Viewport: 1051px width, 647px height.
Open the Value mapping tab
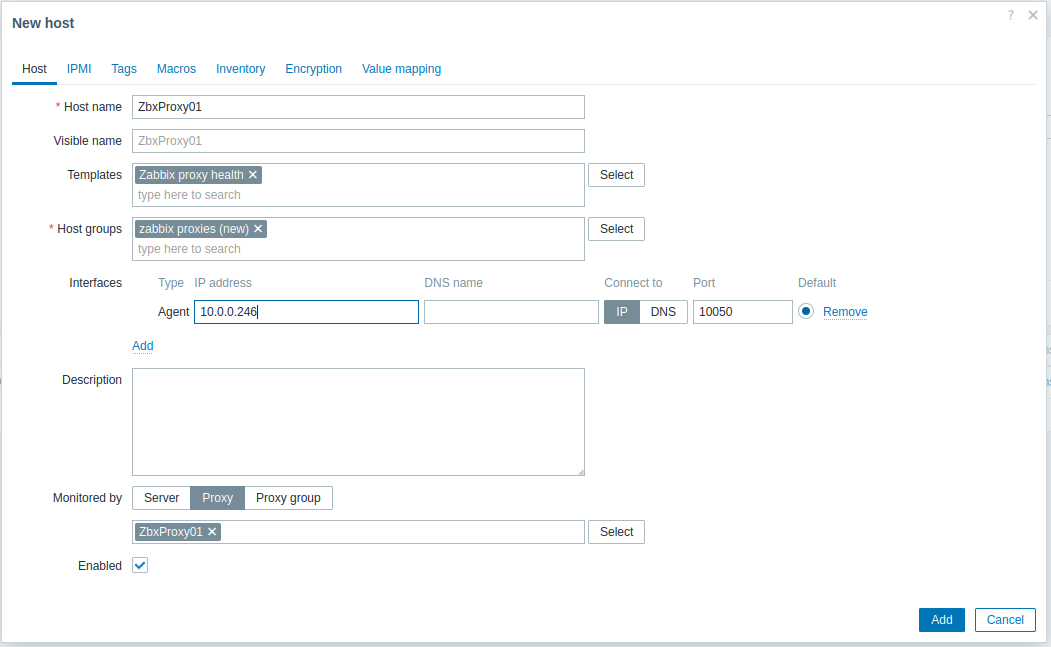click(401, 69)
